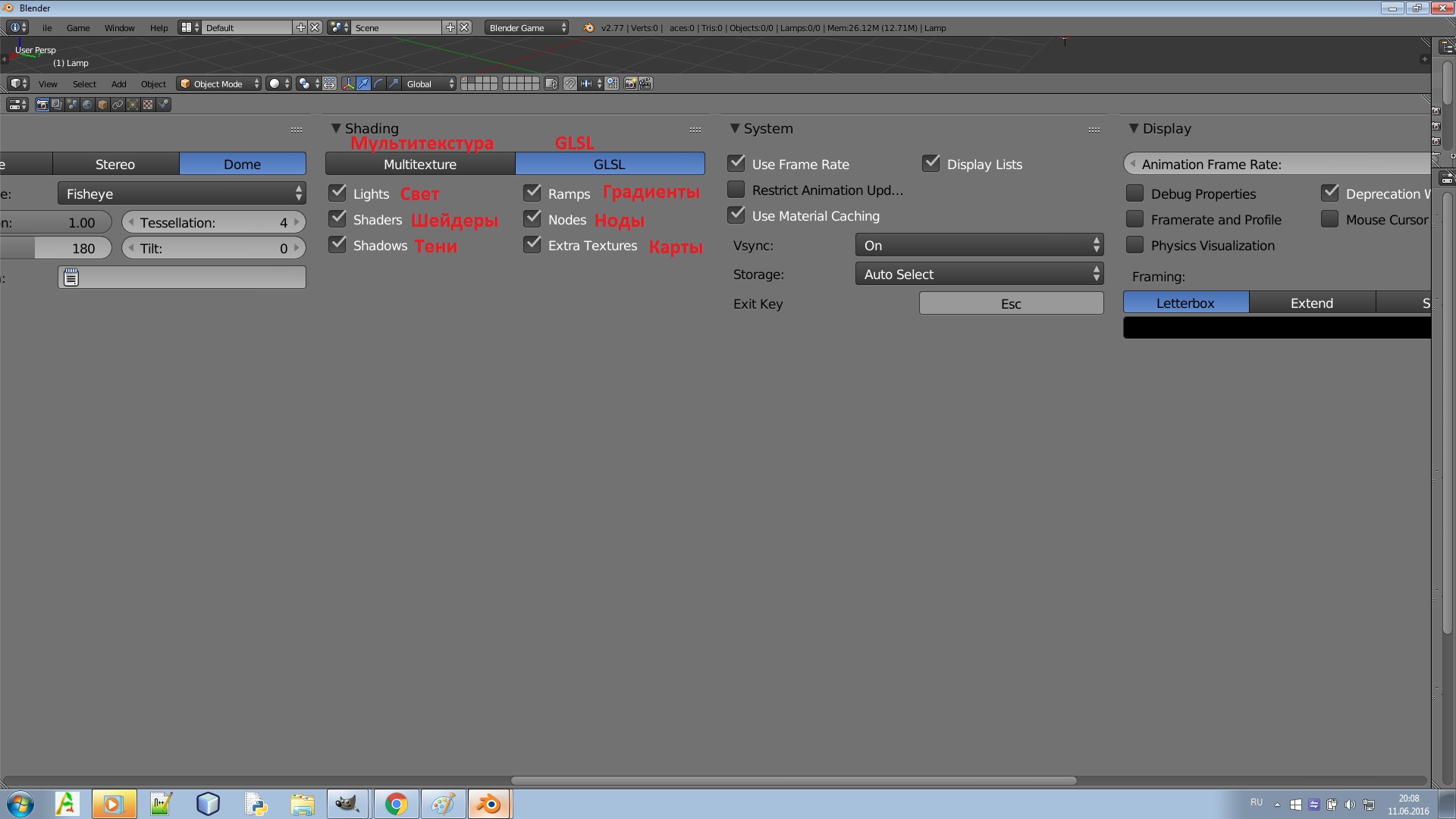Viewport: 1456px width, 819px height.
Task: Select the scale manipulator icon
Action: tap(394, 83)
